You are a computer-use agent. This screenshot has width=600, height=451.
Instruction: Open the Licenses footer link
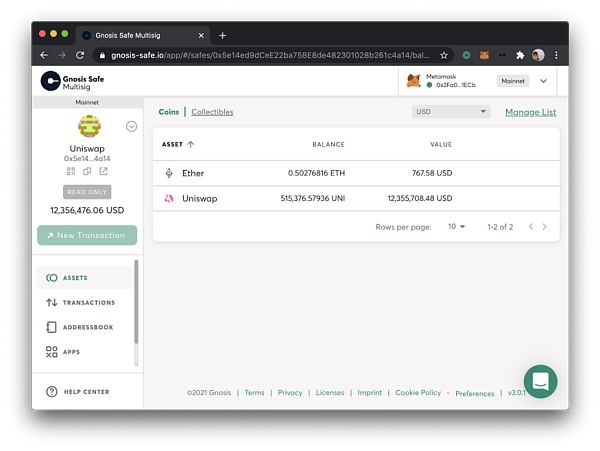(x=330, y=393)
